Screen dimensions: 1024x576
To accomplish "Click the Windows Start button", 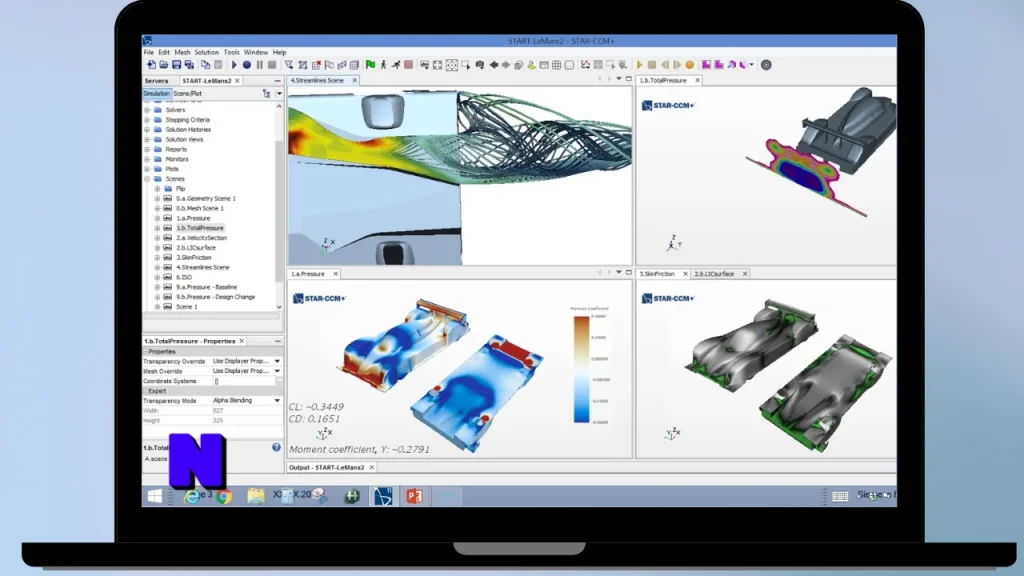I will click(x=155, y=496).
